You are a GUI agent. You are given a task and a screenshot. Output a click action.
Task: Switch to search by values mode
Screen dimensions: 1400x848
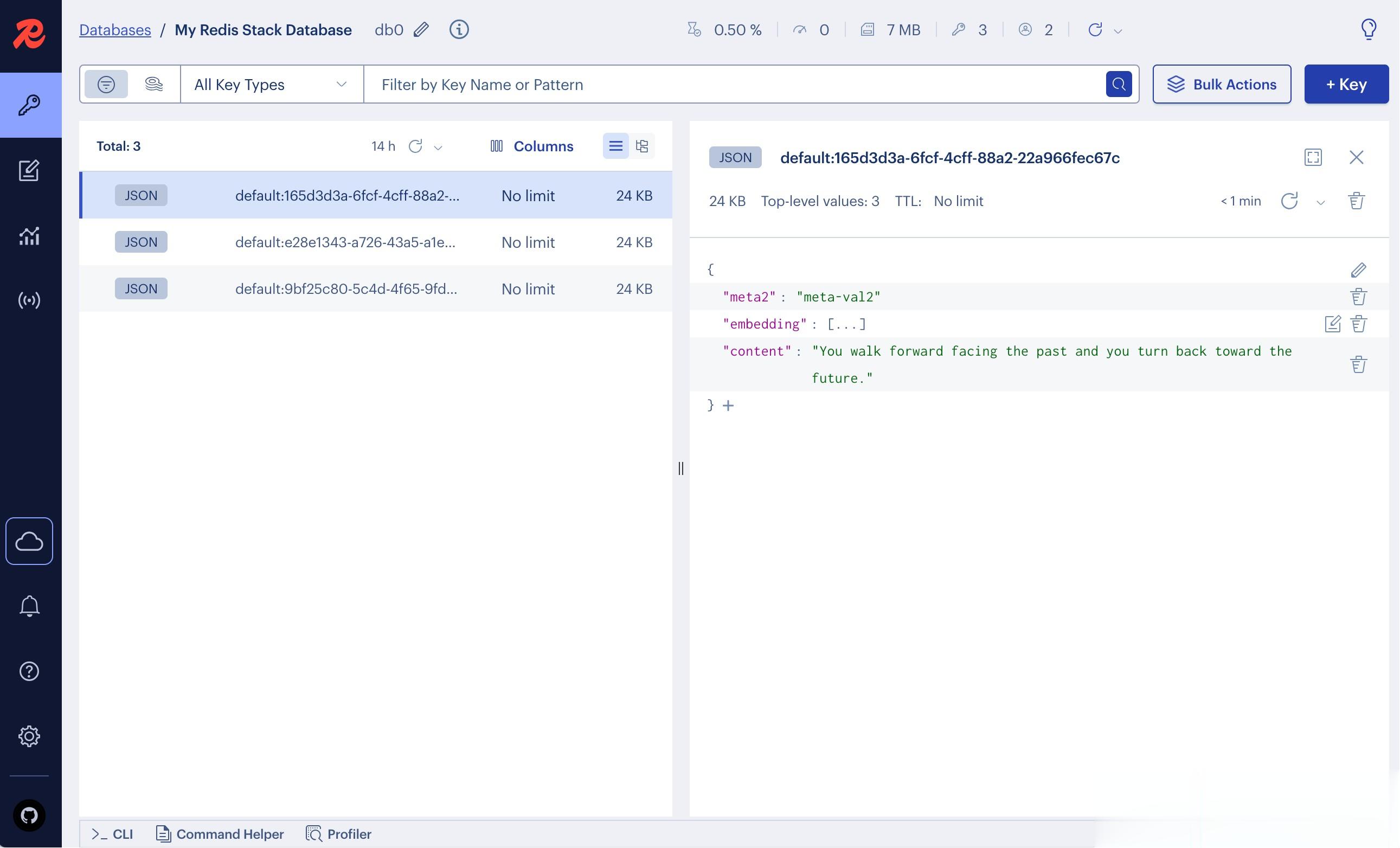[x=153, y=84]
